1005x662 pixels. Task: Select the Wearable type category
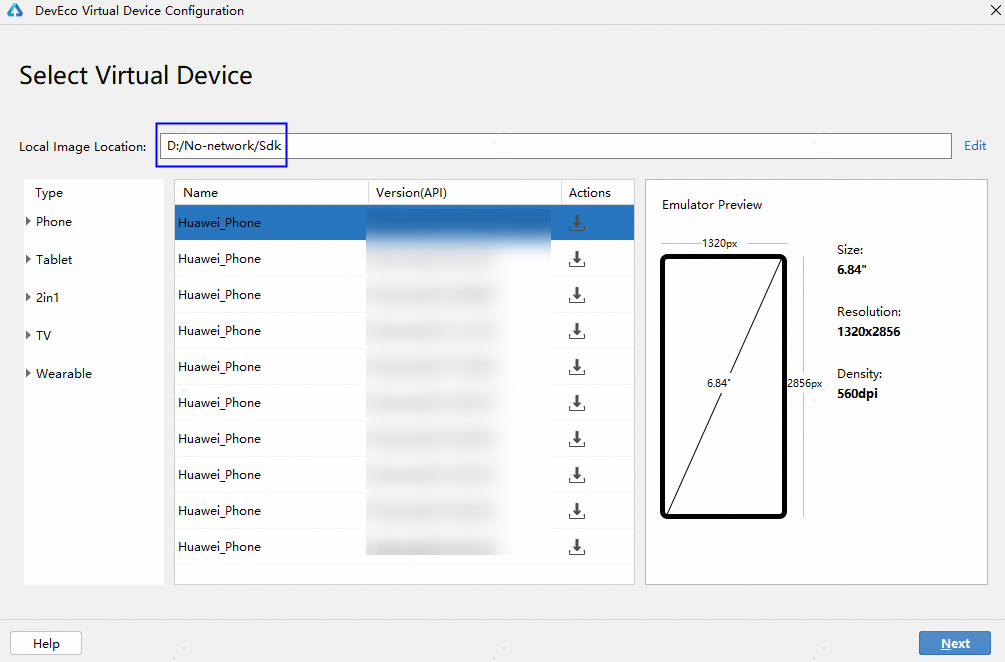pos(63,374)
